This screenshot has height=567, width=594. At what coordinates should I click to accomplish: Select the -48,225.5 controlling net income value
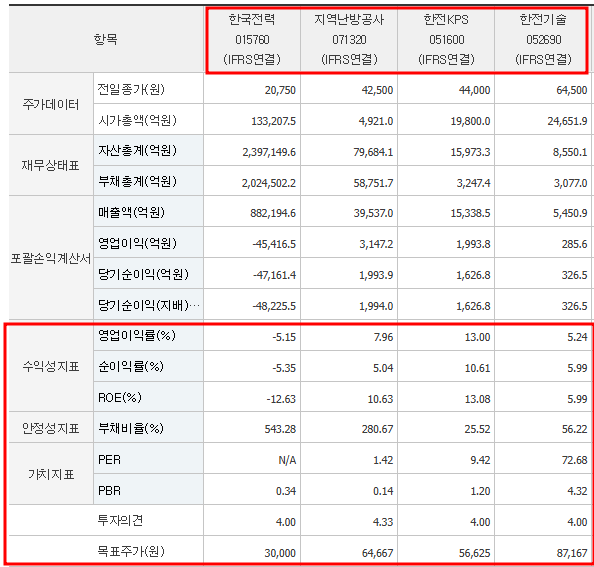(274, 306)
